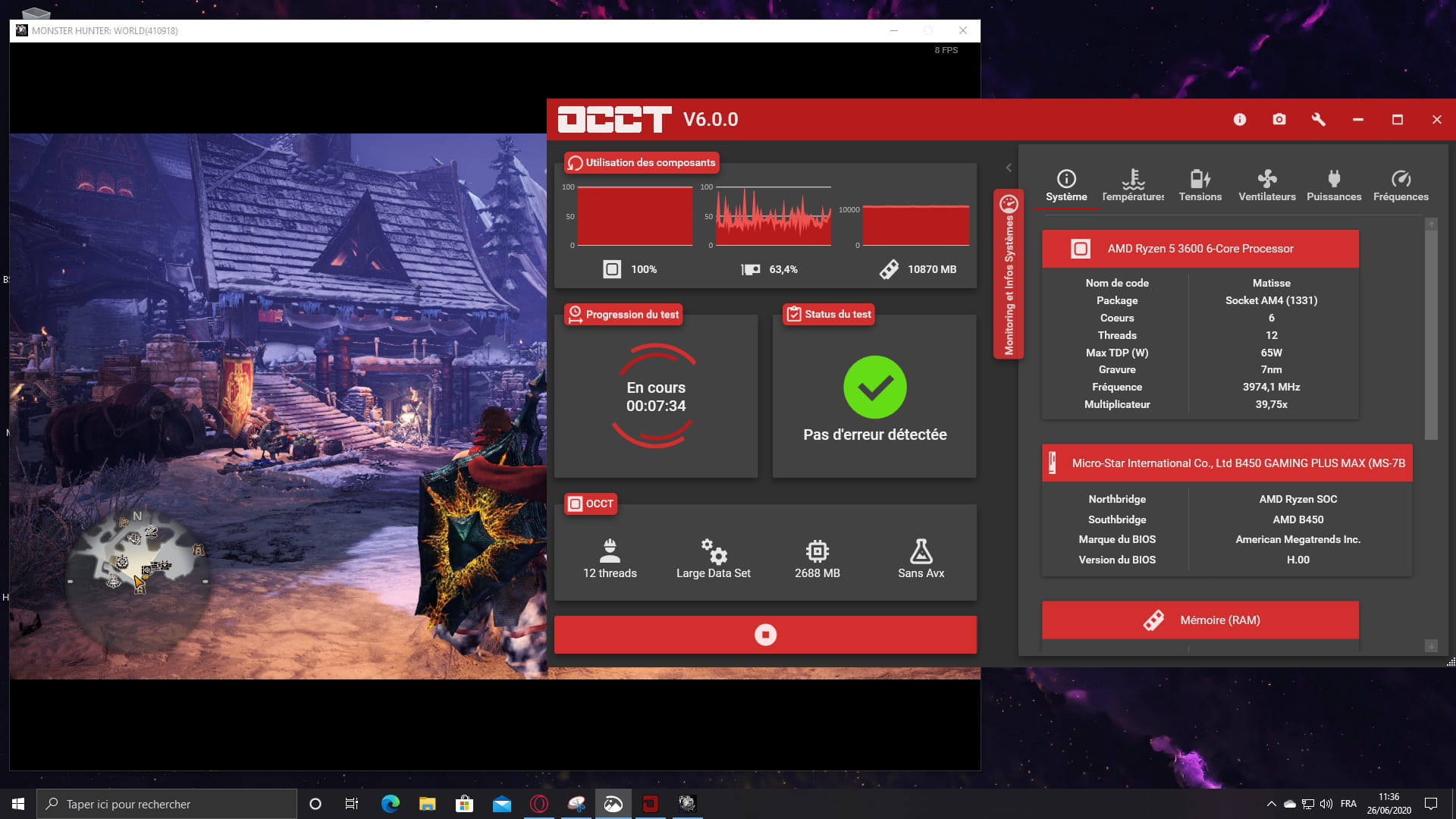Open OCCT settings with the wrench icon
The height and width of the screenshot is (819, 1456).
[x=1318, y=119]
